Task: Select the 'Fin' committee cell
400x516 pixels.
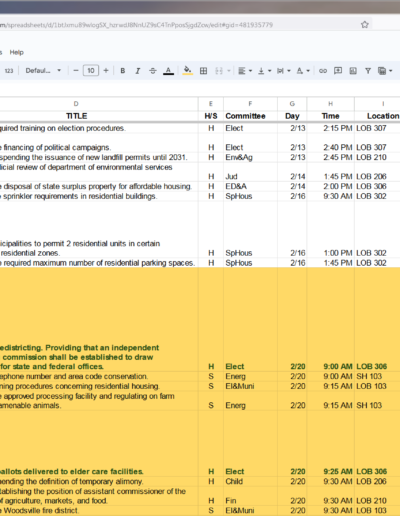Action: tap(250, 496)
